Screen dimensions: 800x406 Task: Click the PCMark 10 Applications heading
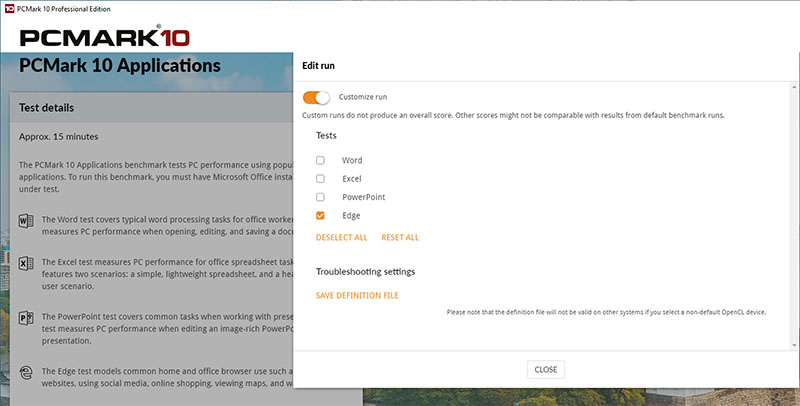pos(120,65)
